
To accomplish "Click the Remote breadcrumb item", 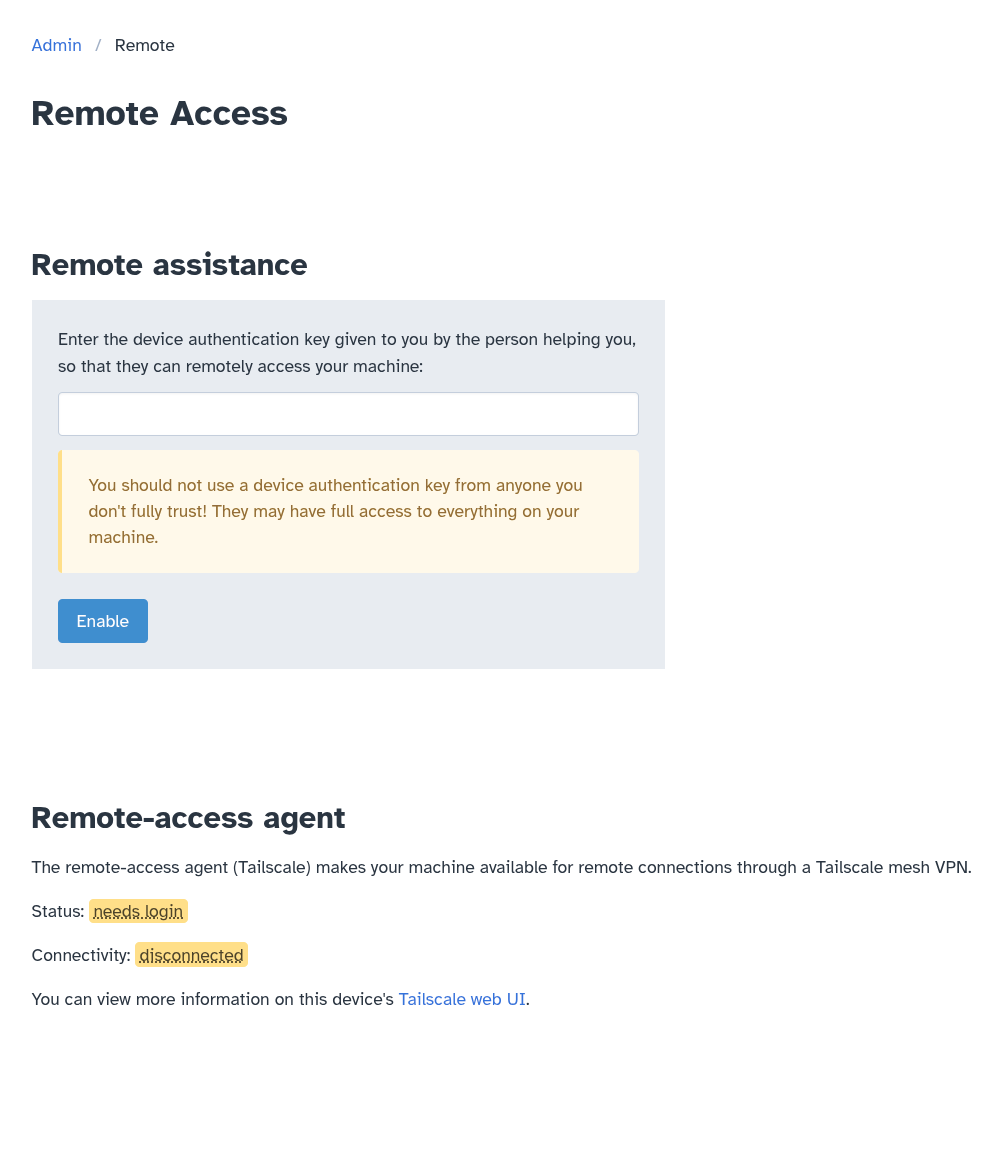I will pyautogui.click(x=144, y=45).
